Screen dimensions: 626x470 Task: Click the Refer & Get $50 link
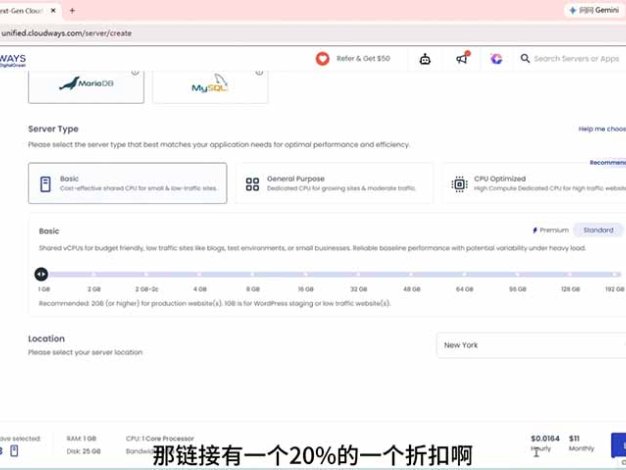pyautogui.click(x=363, y=58)
